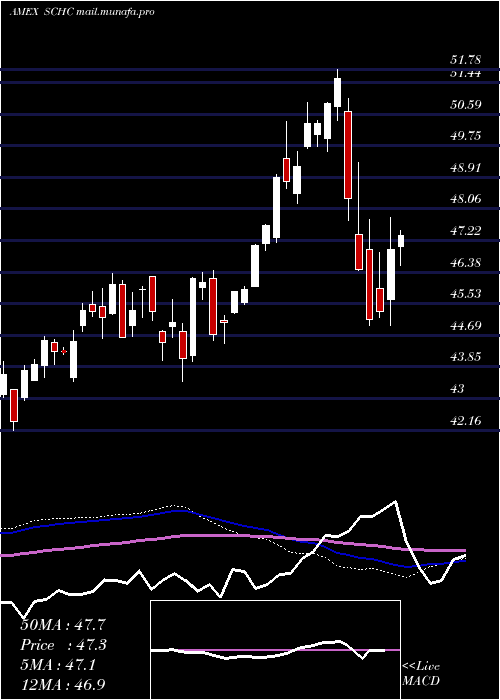Click the tall red candle after the peak

pyautogui.click(x=348, y=154)
